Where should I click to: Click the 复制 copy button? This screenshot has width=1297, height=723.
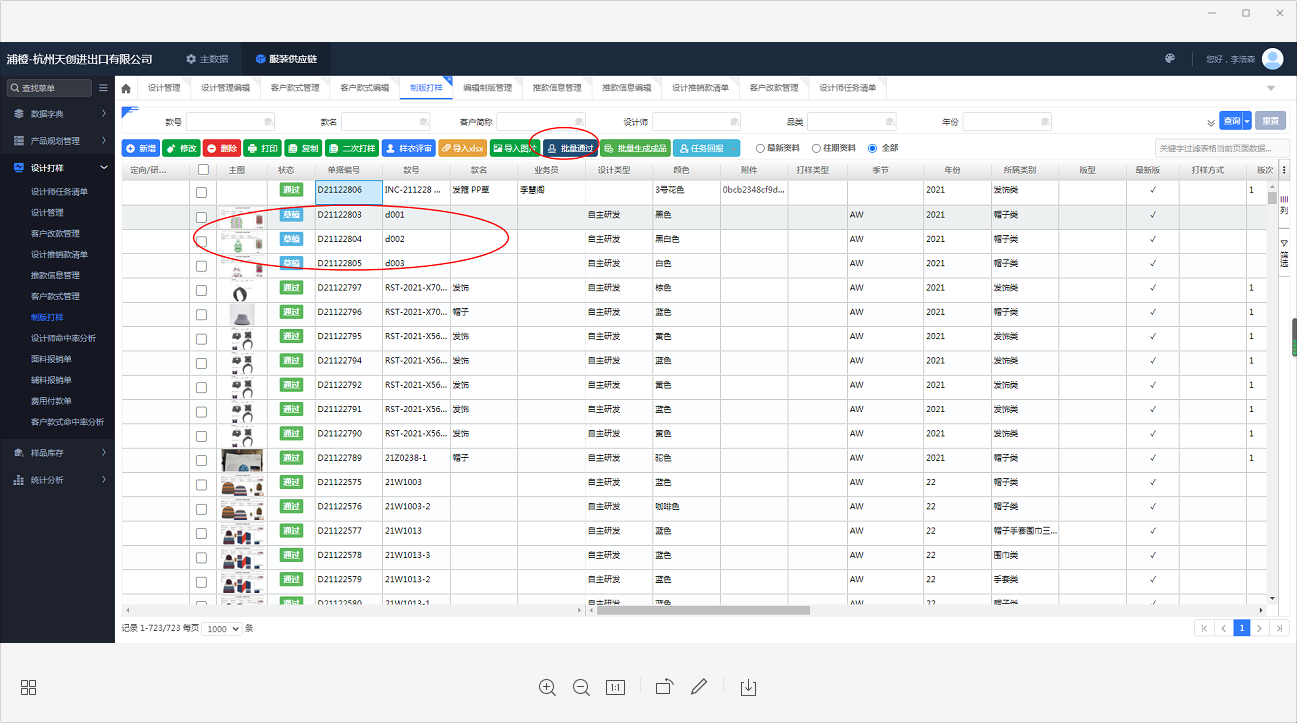pos(303,148)
